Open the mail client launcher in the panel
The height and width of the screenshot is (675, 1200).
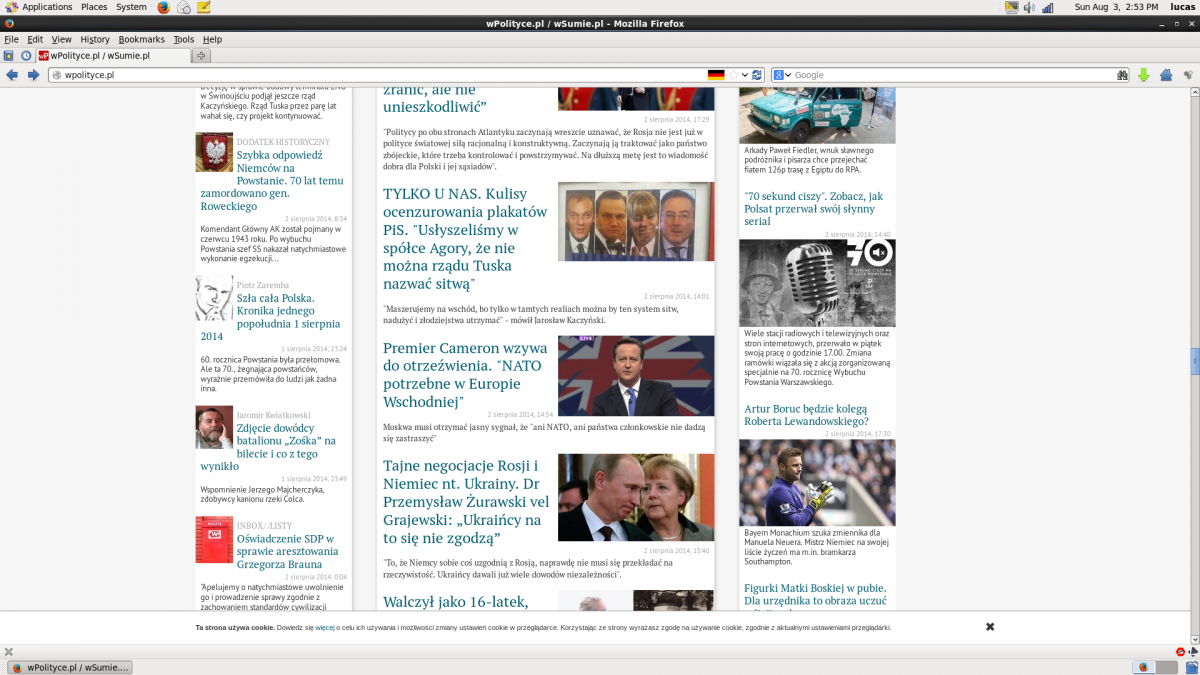pyautogui.click(x=184, y=7)
